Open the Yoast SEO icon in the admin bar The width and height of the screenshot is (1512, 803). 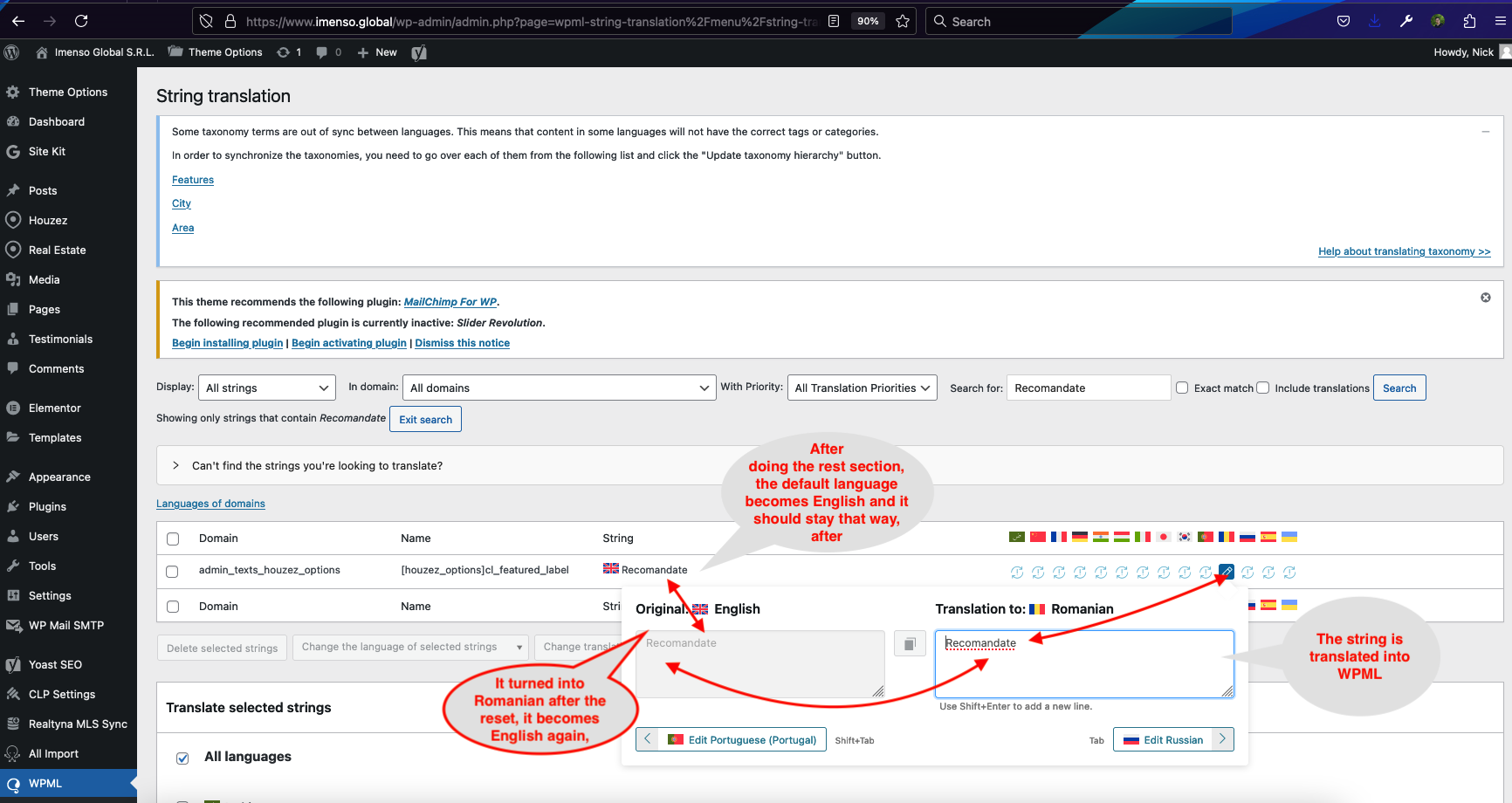pos(419,52)
